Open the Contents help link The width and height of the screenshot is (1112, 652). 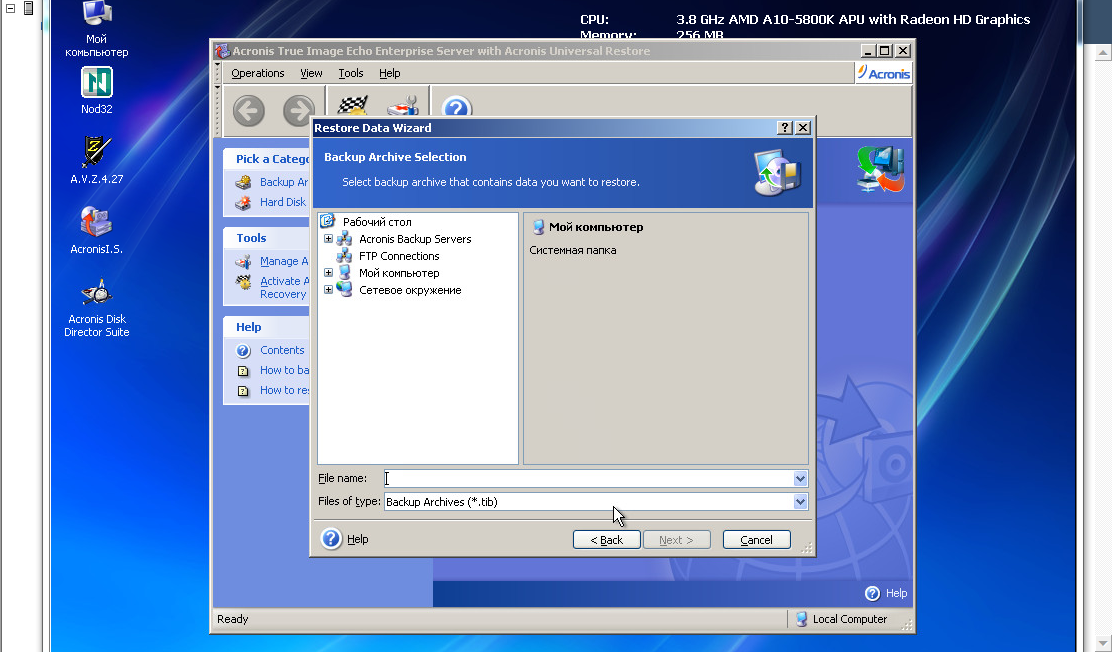282,350
